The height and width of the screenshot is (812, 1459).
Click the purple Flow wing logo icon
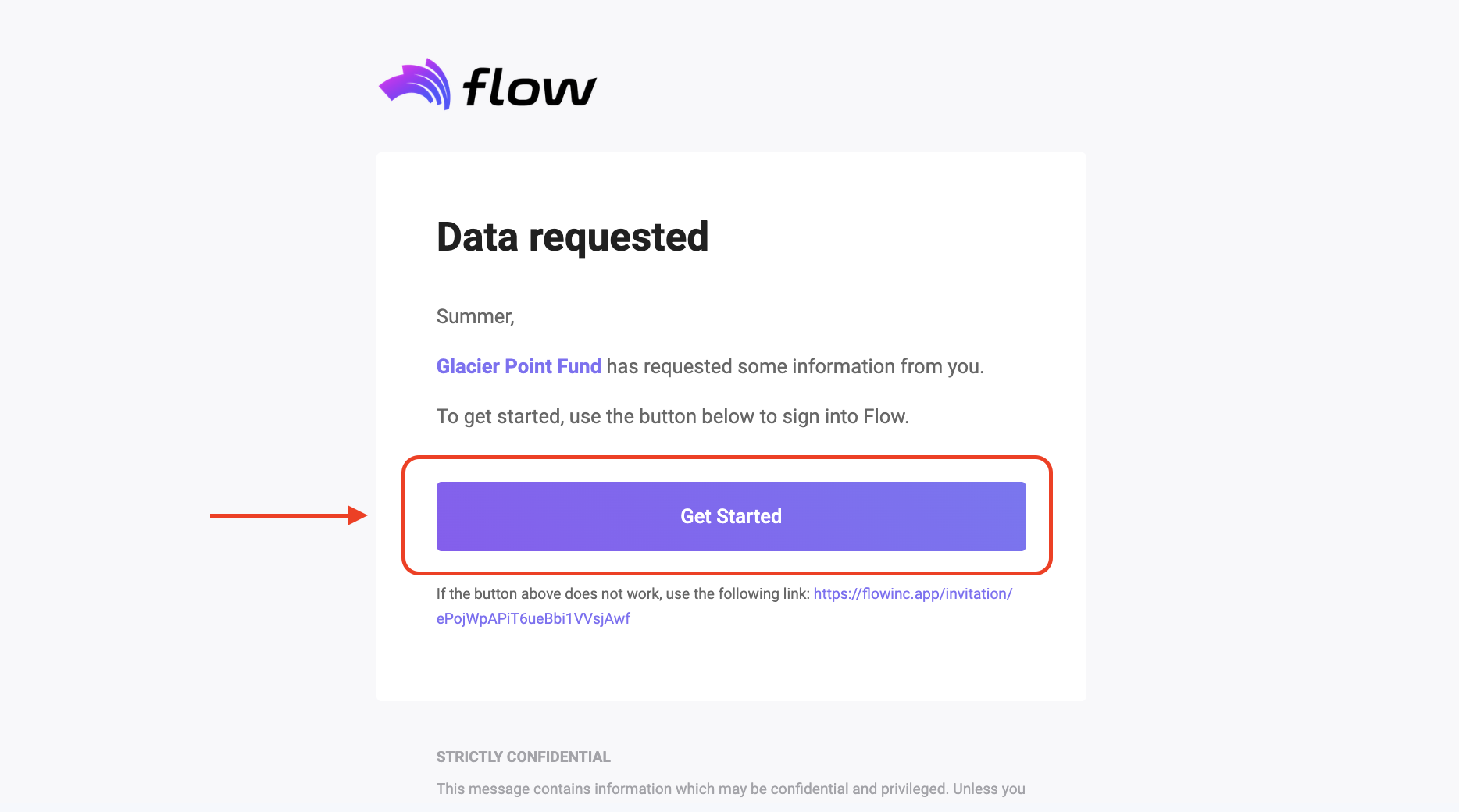pyautogui.click(x=415, y=84)
